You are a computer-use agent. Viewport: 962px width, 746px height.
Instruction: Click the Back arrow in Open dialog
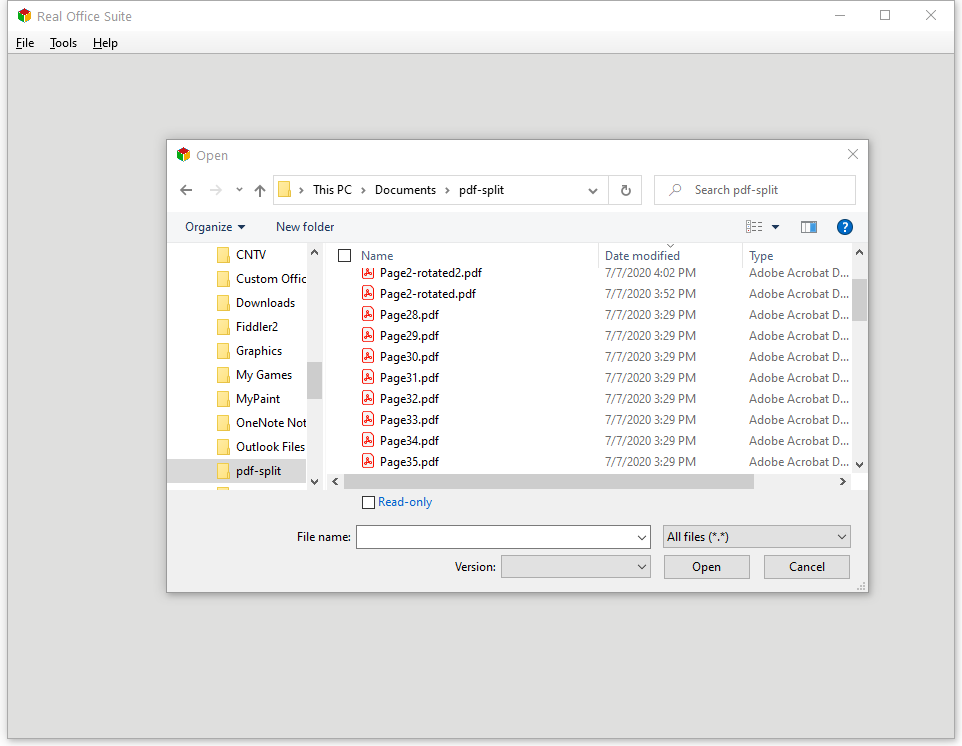click(x=186, y=190)
